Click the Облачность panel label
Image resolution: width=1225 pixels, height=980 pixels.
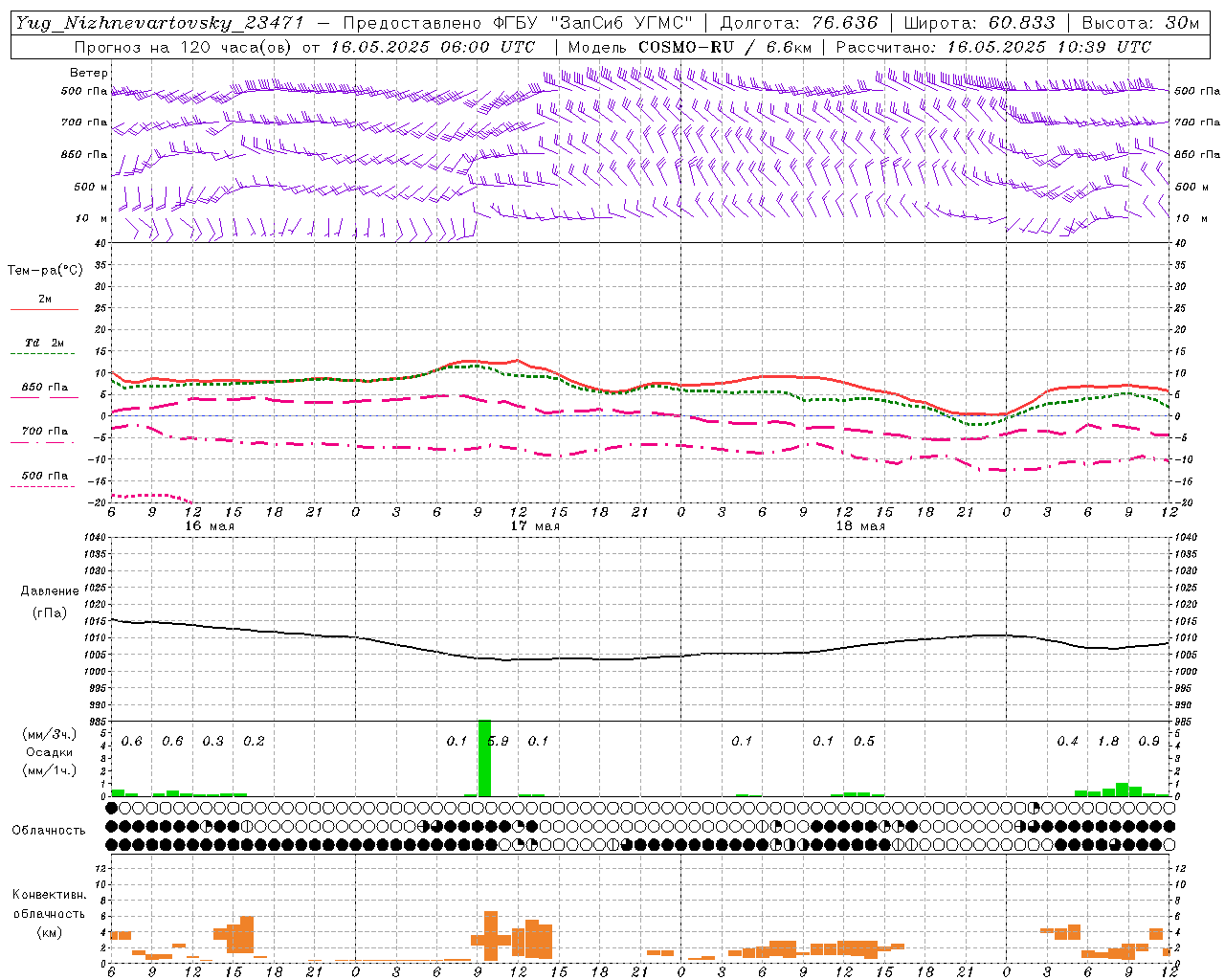click(49, 831)
